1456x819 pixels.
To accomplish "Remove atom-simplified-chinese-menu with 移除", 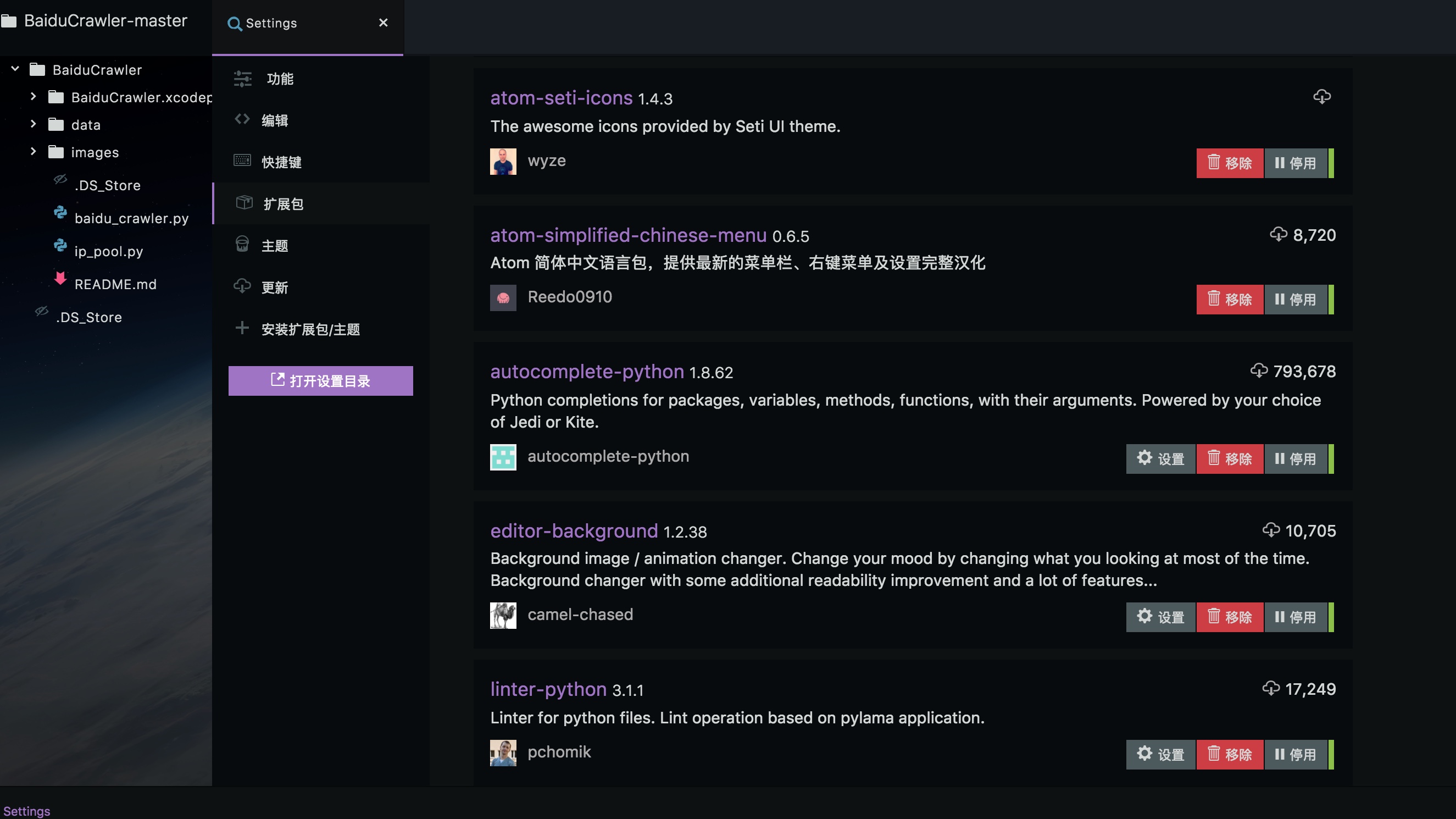I will point(1230,300).
